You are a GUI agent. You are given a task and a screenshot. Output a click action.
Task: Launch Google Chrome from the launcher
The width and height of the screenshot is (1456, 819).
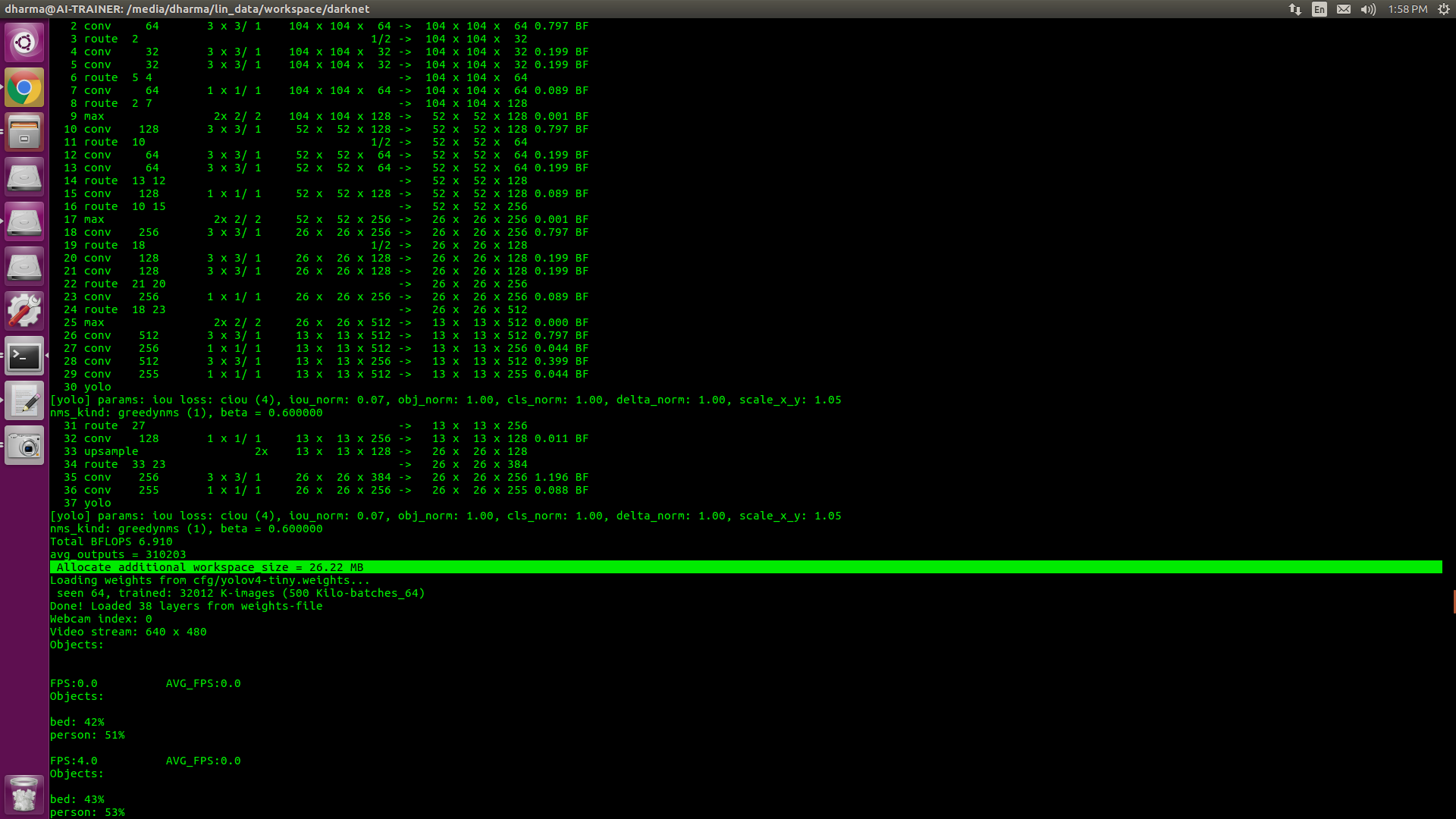pyautogui.click(x=24, y=88)
